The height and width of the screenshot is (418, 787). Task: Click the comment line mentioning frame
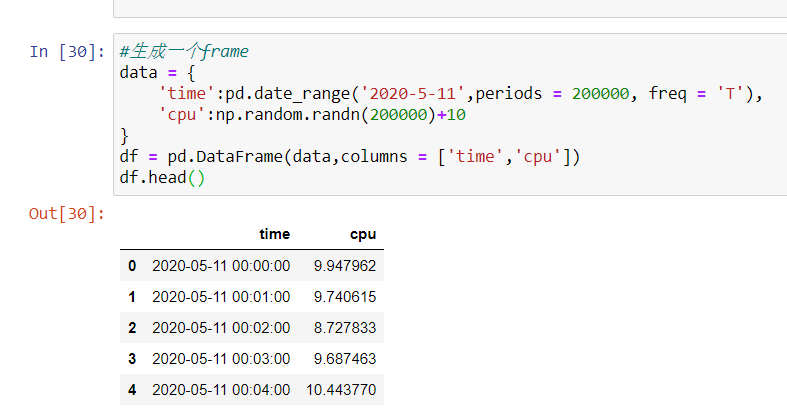point(184,52)
